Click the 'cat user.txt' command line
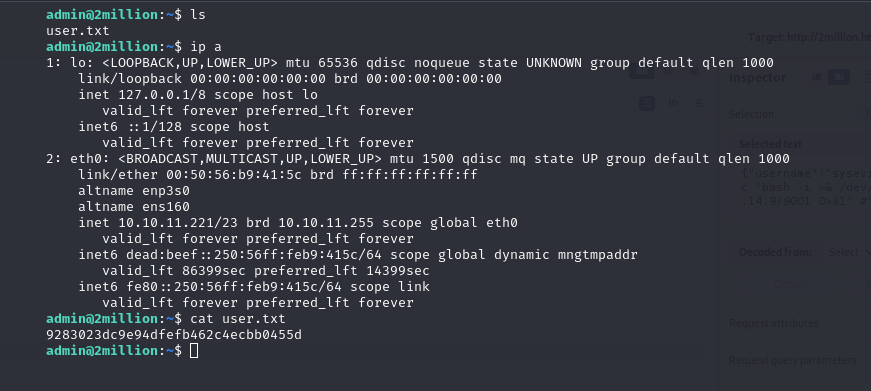Screen dimensions: 871x391 [238, 319]
